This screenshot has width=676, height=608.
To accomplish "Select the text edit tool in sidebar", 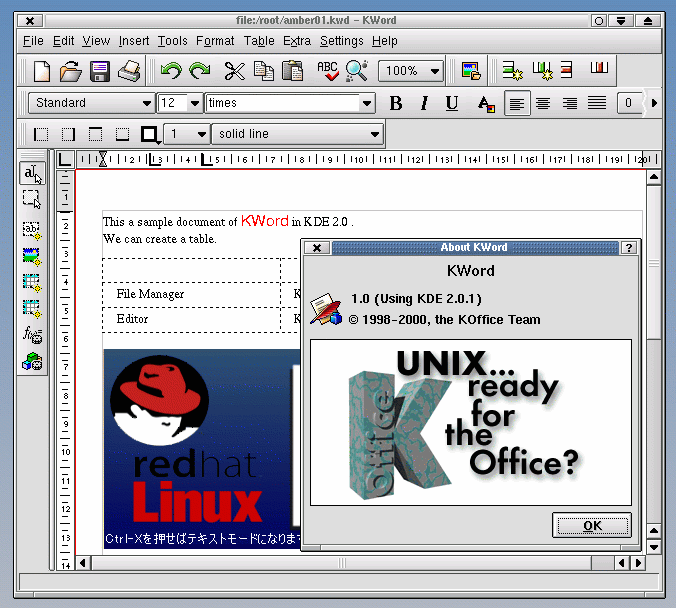I will (32, 173).
